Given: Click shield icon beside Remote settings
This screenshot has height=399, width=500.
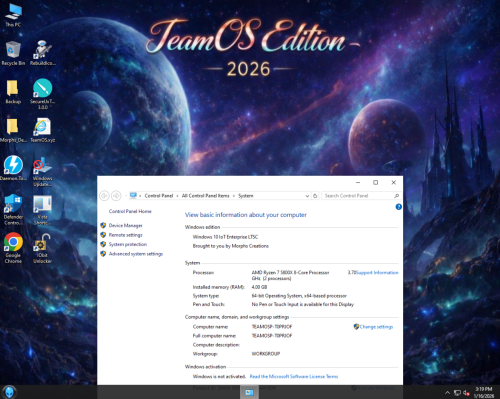Looking at the screenshot, I should coord(103,235).
